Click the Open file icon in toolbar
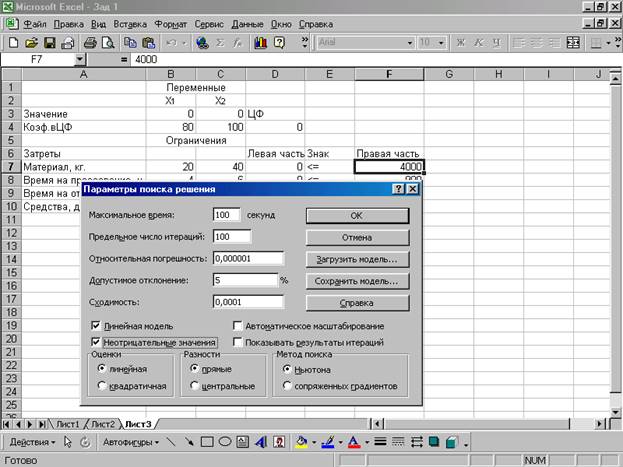The height and width of the screenshot is (467, 623). coord(31,43)
